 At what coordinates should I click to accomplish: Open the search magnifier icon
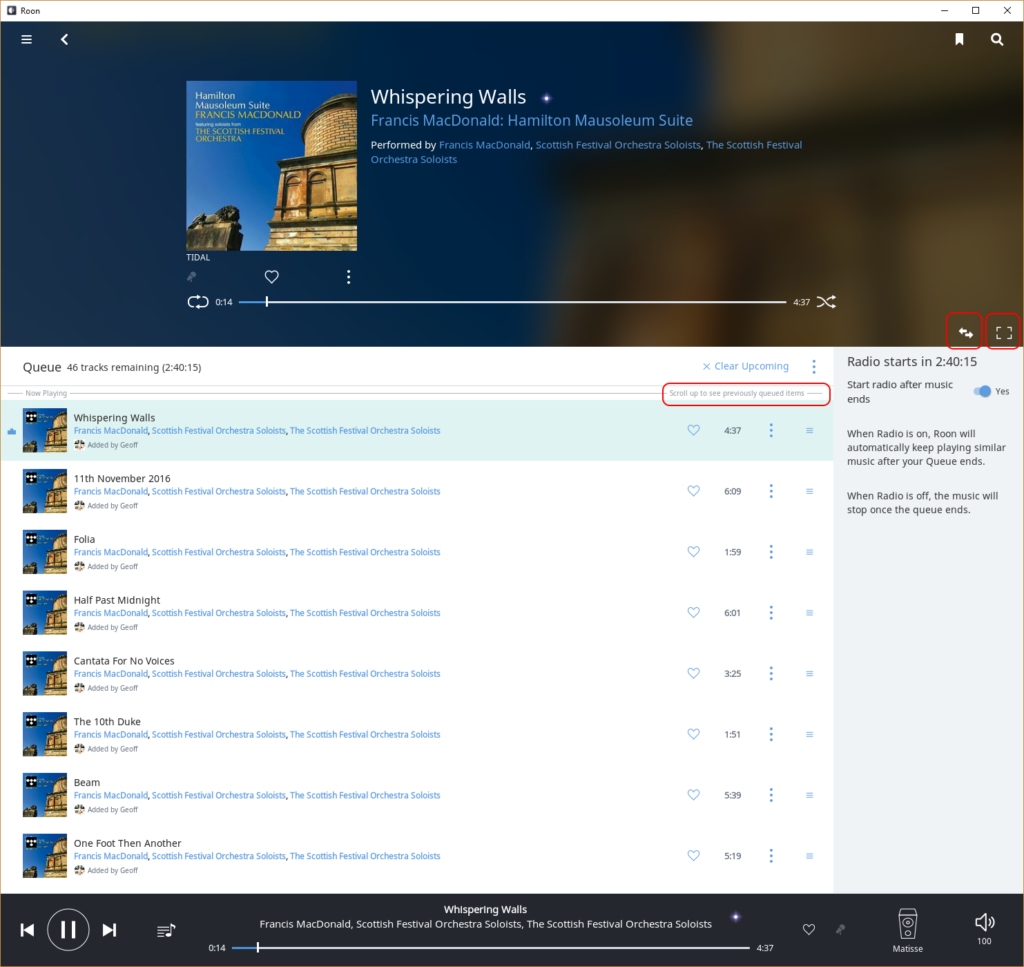click(997, 39)
